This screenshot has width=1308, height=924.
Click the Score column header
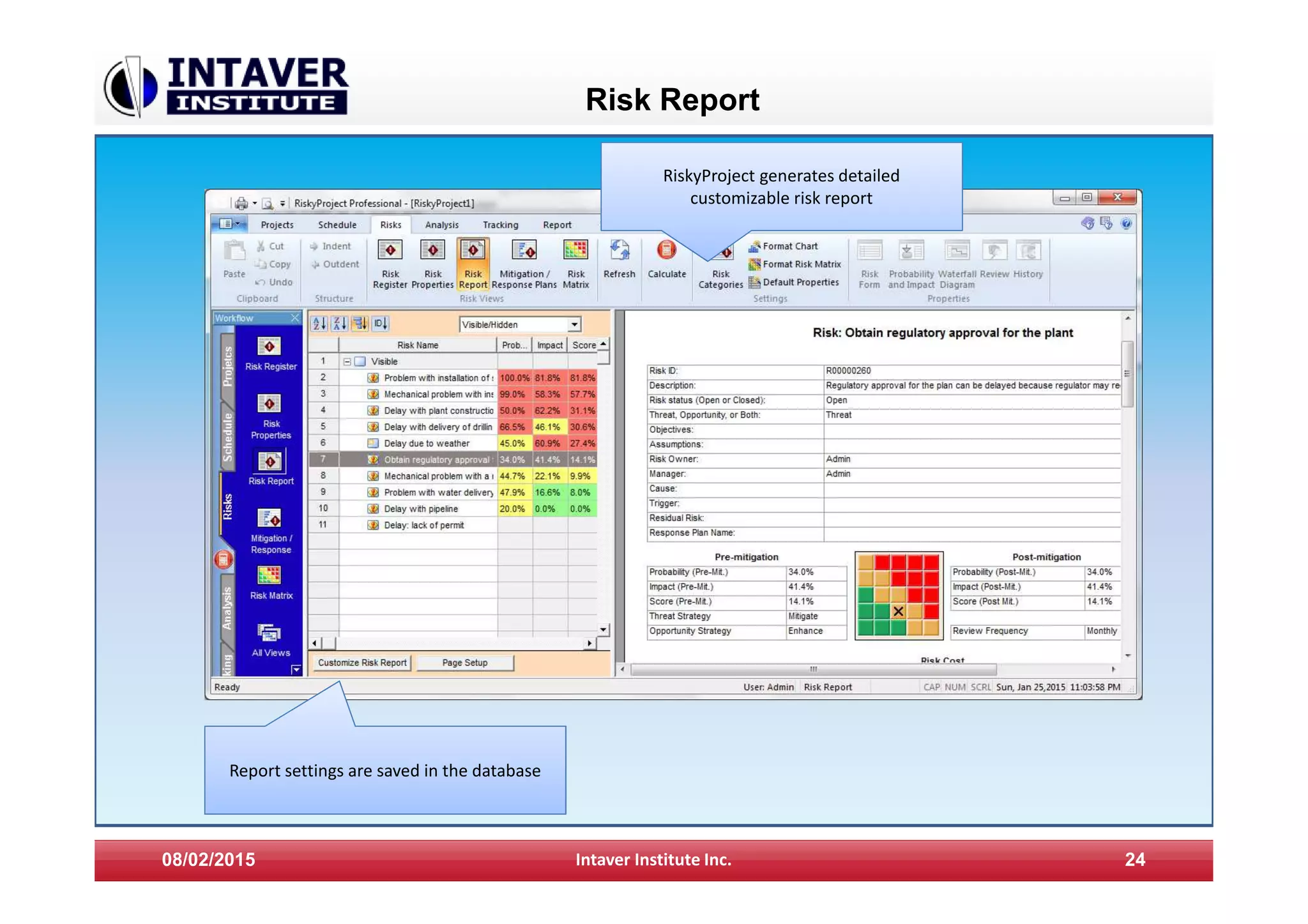click(x=583, y=345)
